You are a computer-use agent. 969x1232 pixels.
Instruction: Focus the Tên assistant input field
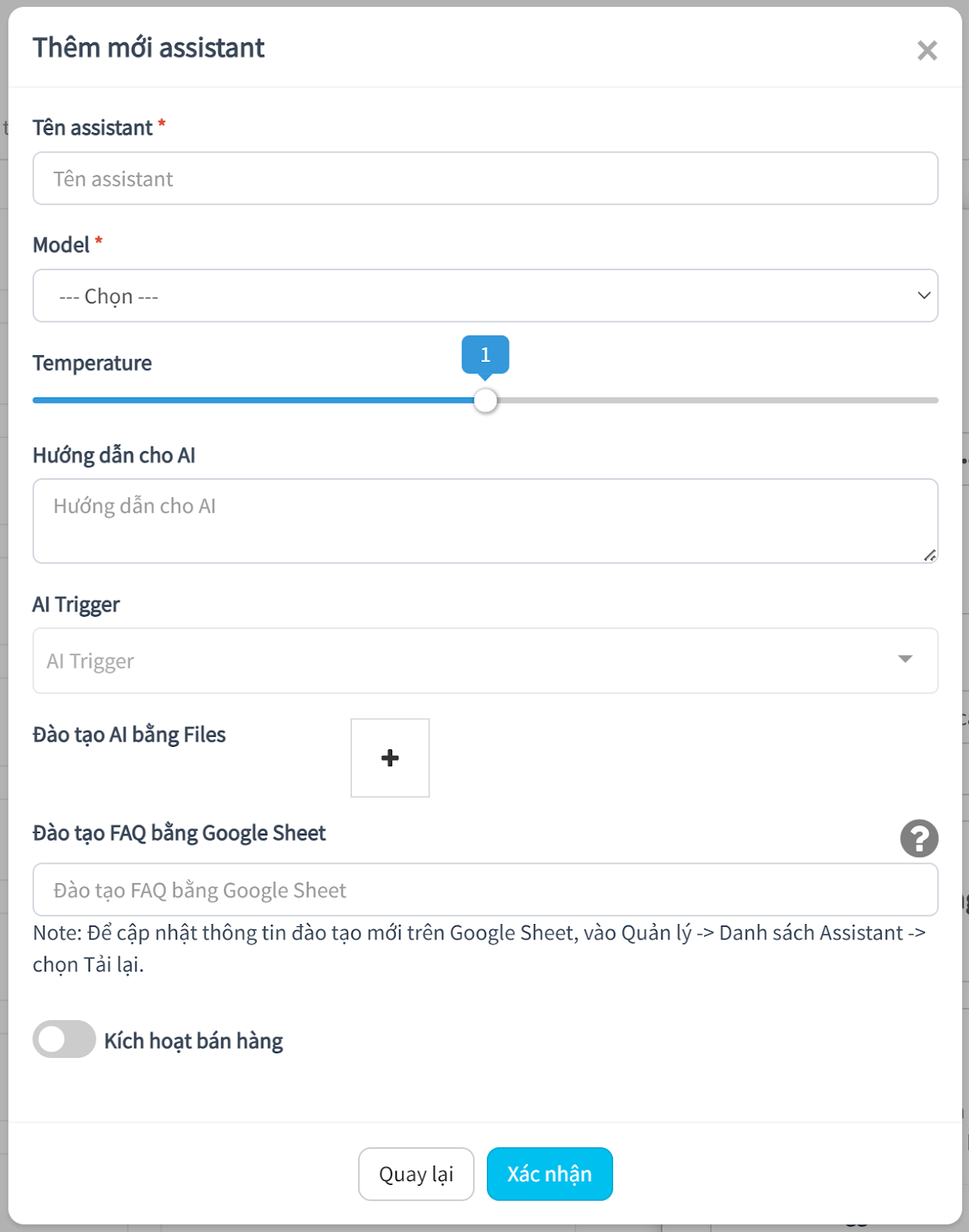coord(485,178)
